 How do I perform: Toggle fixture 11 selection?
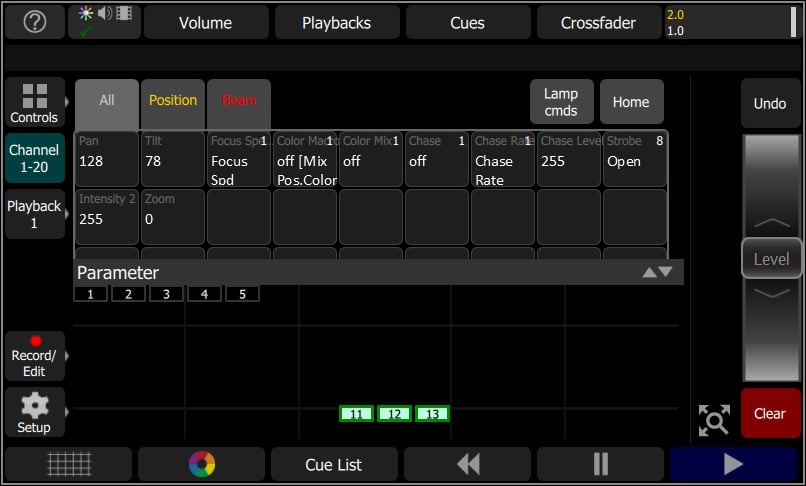point(357,413)
